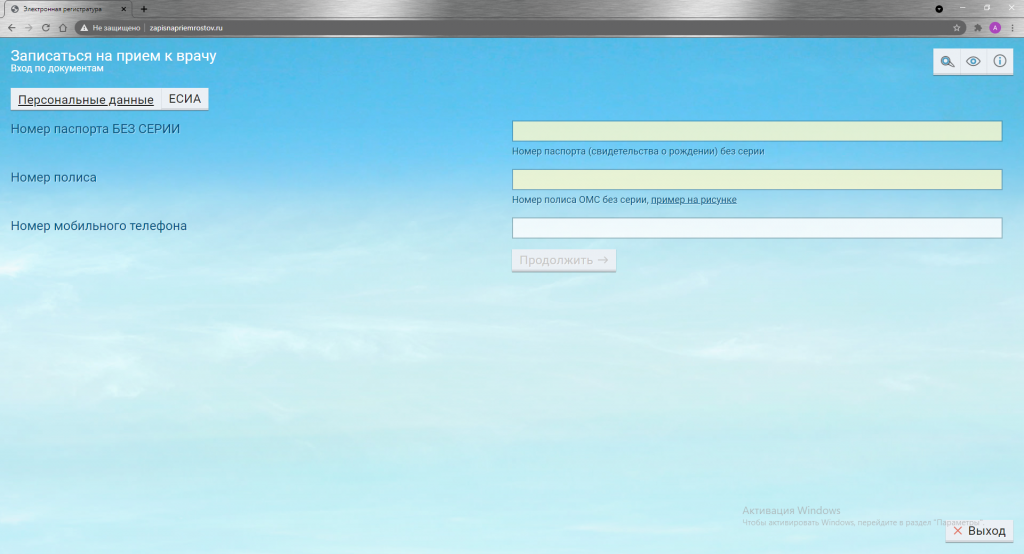
Task: Reload the page with refresh icon
Action: click(45, 28)
